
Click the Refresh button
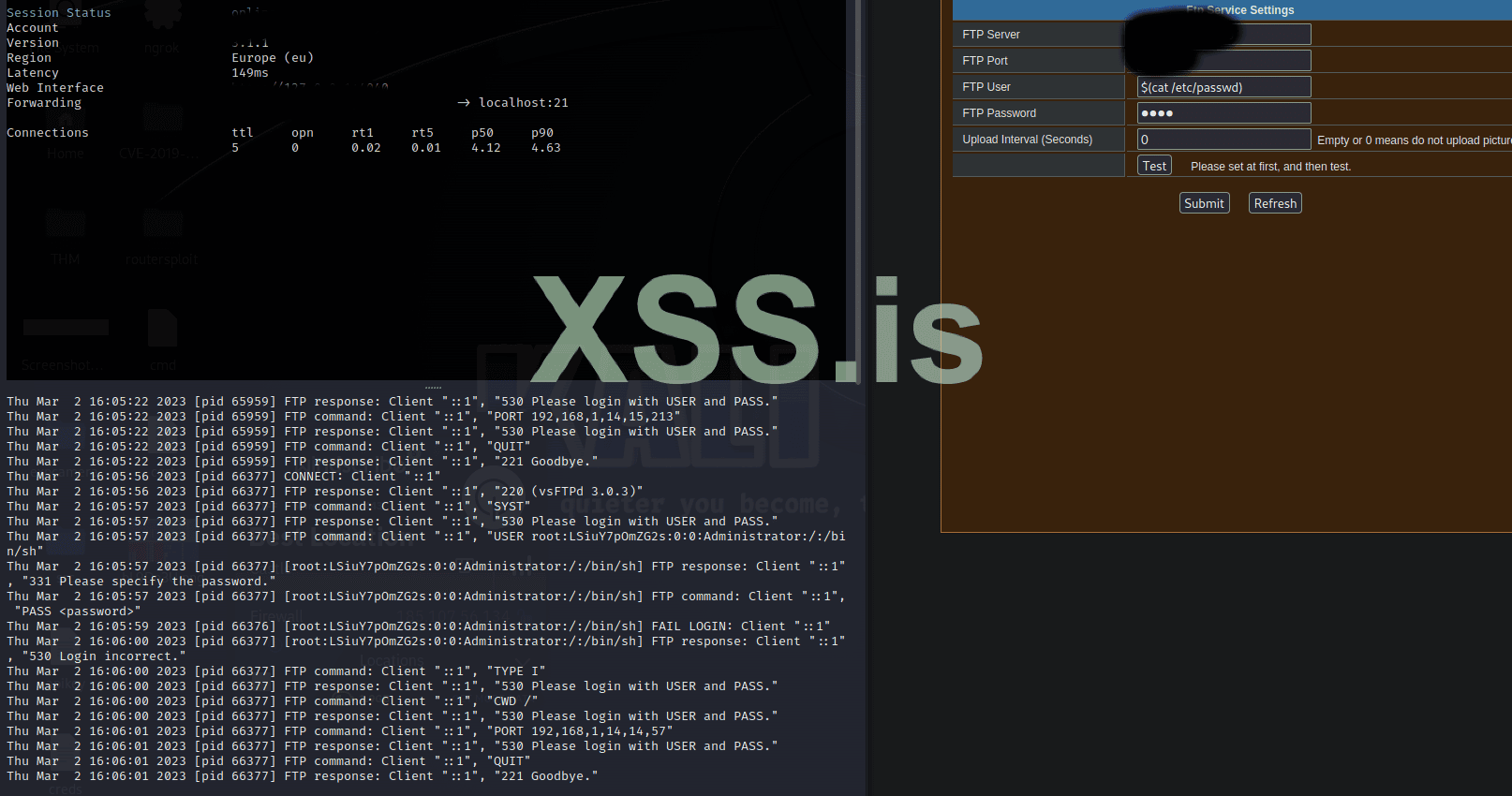tap(1275, 203)
